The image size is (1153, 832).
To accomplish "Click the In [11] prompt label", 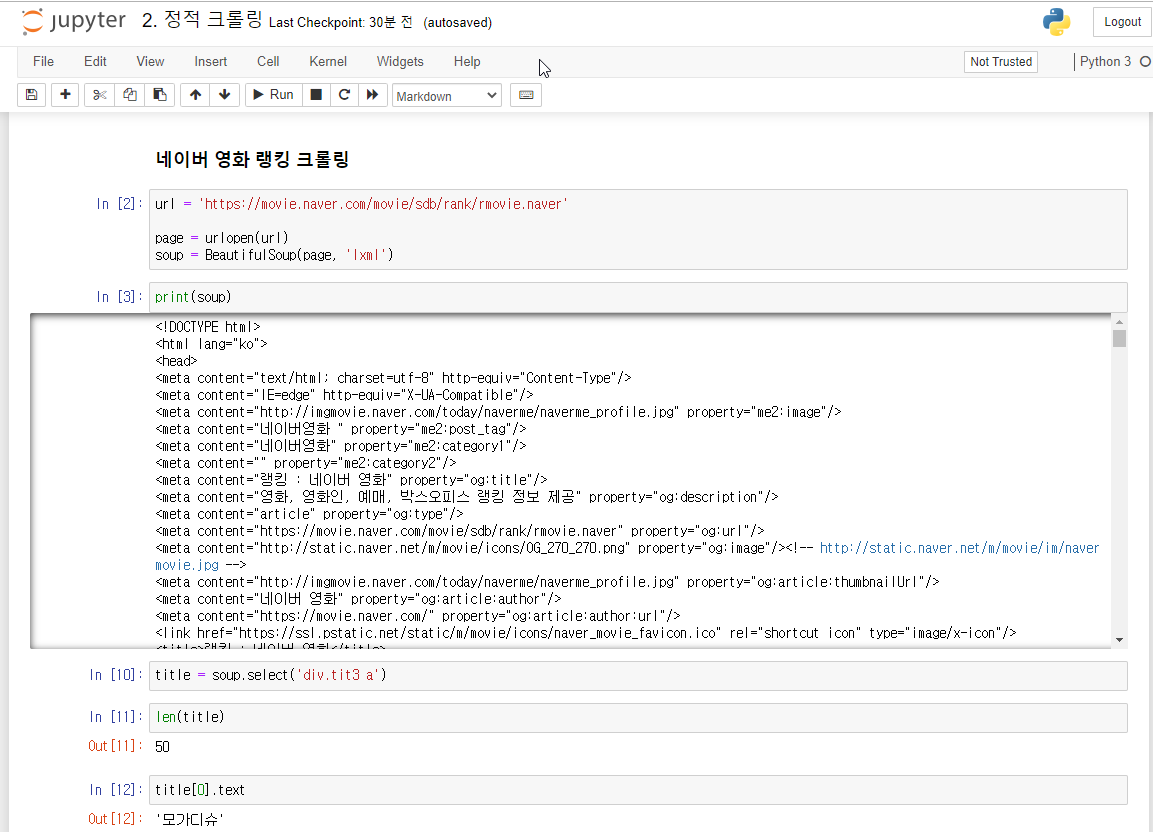I will [x=115, y=717].
